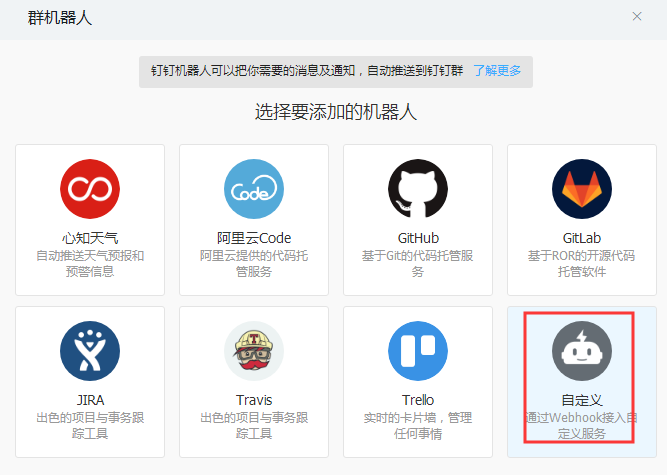
Task: Choose the GitHub octocat icon
Action: click(418, 189)
